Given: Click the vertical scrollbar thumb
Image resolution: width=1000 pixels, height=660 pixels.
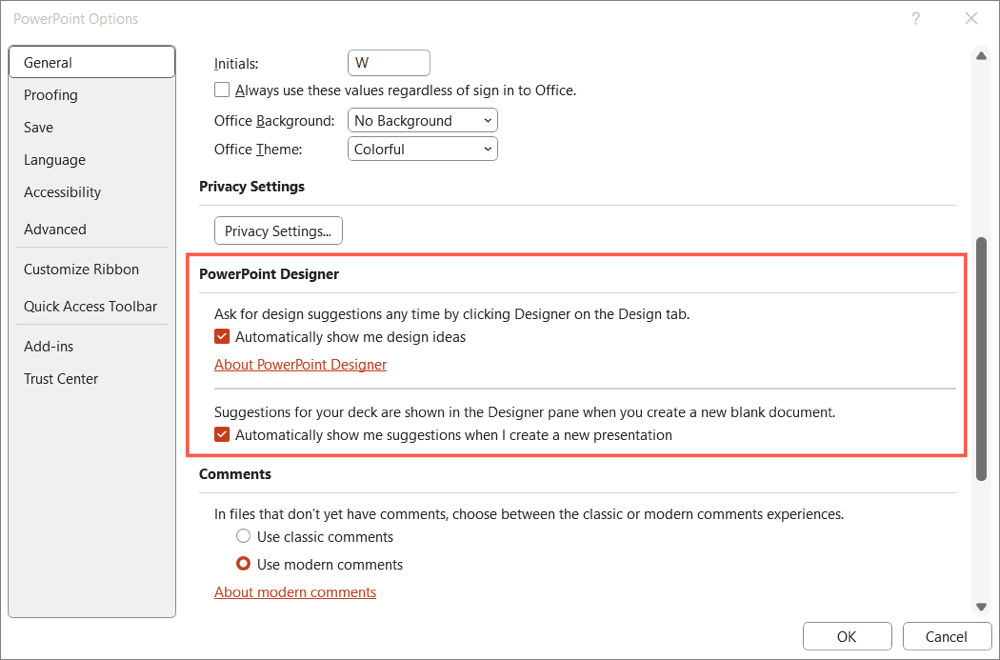Looking at the screenshot, I should [981, 360].
